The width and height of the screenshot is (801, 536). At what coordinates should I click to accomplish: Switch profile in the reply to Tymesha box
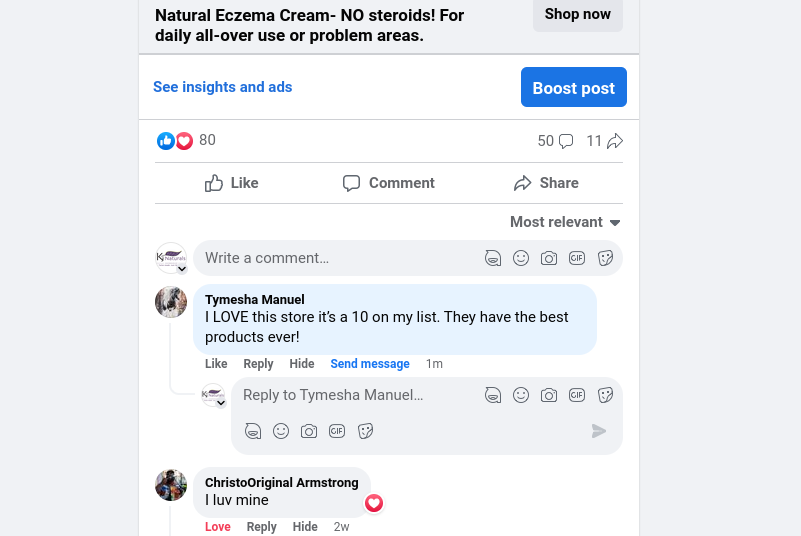221,403
